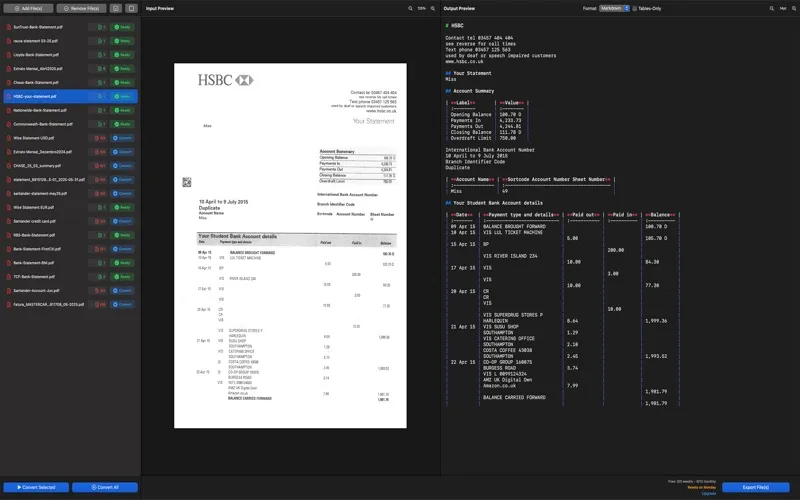800x500 pixels.
Task: Click the Add File(s) button
Action: pyautogui.click(x=28, y=9)
